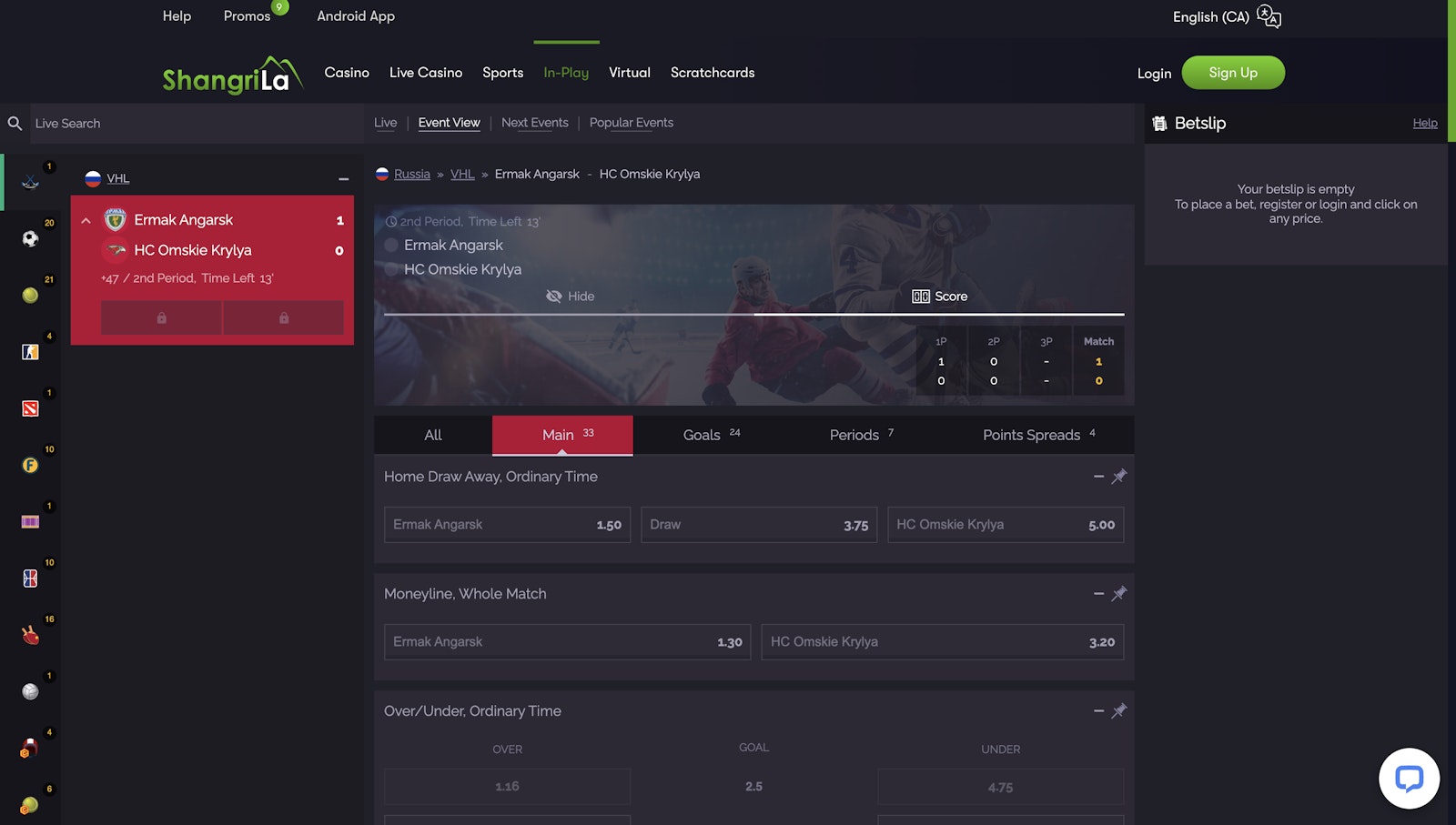Click the Live Search input field

[196, 124]
